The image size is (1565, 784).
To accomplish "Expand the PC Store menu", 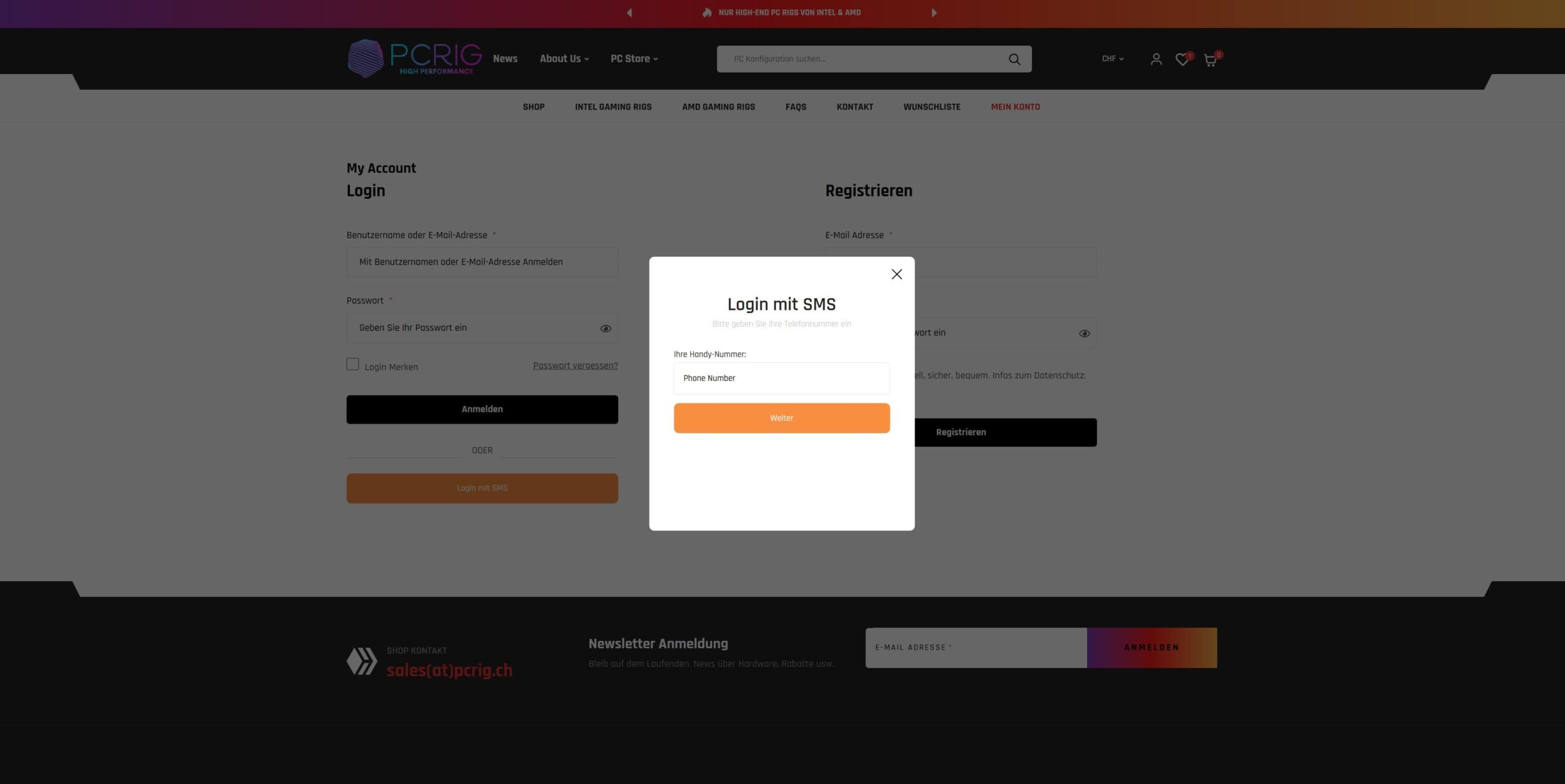I will point(634,59).
